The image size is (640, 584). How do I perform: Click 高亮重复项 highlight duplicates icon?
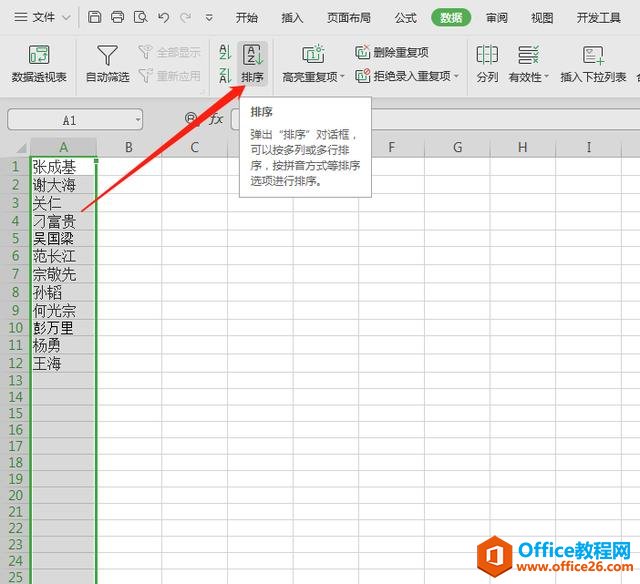coord(313,54)
